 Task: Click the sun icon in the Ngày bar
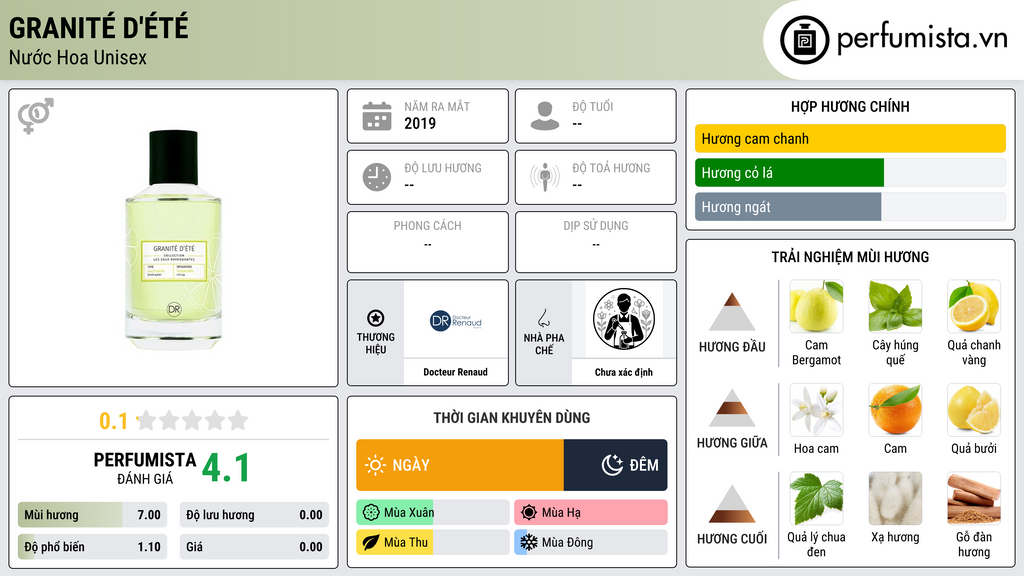[376, 465]
